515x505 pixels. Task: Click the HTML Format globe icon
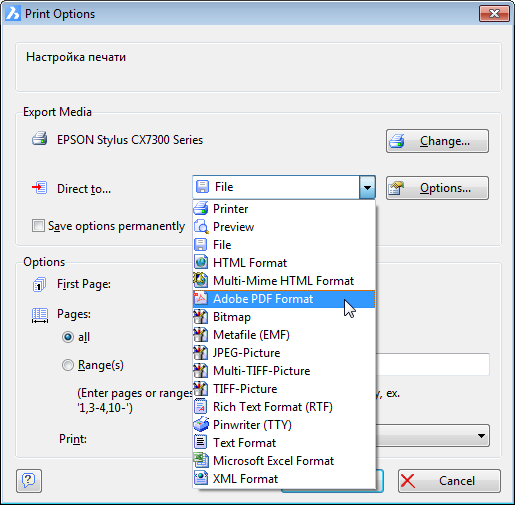point(201,262)
